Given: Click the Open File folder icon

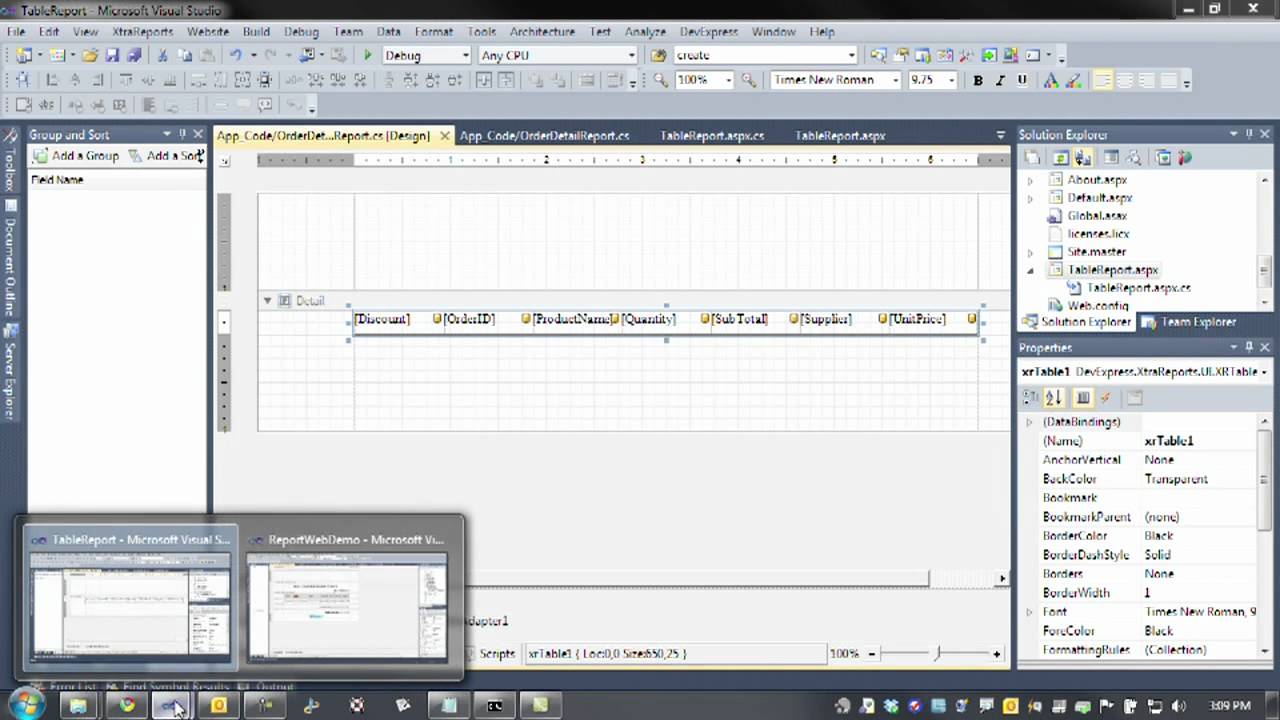Looking at the screenshot, I should [90, 56].
